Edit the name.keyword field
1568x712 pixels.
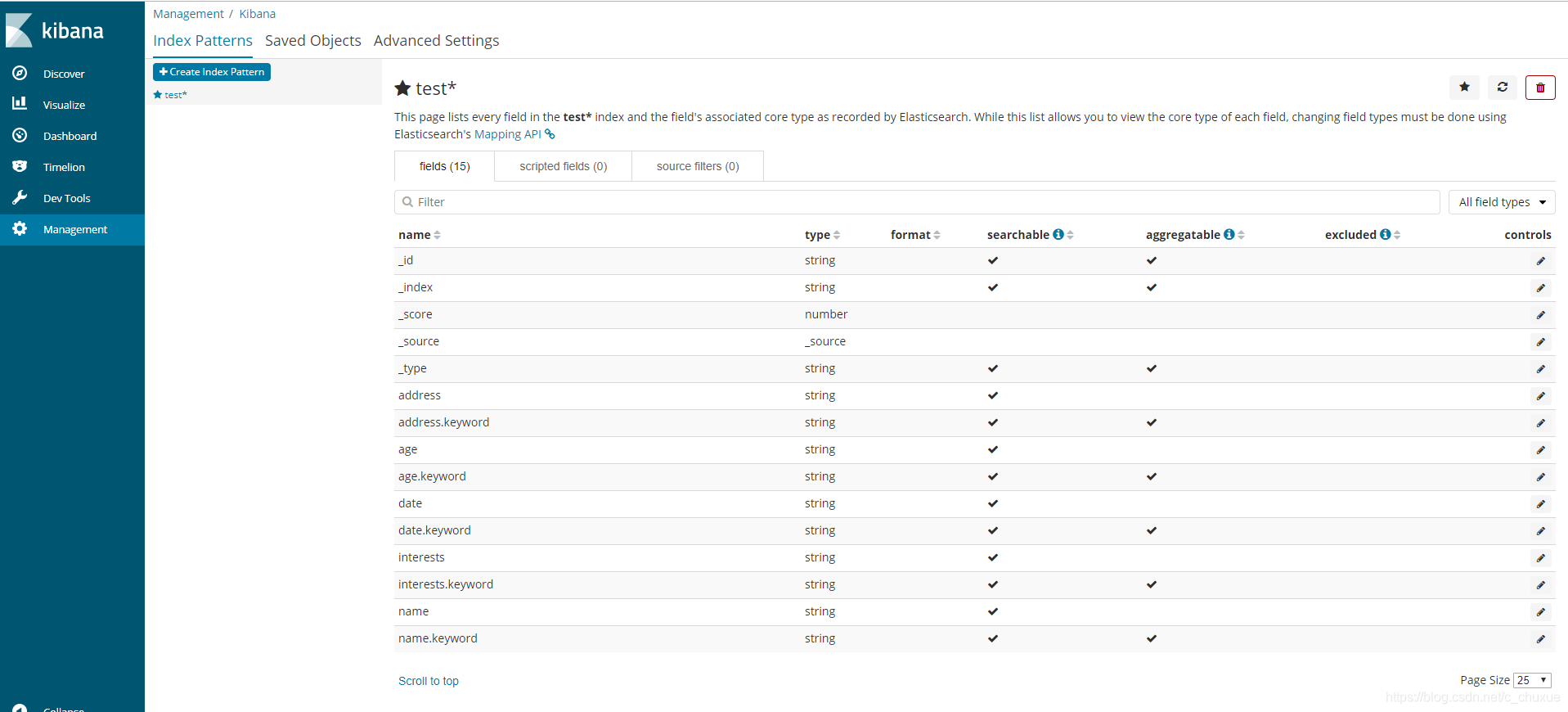(x=1541, y=639)
